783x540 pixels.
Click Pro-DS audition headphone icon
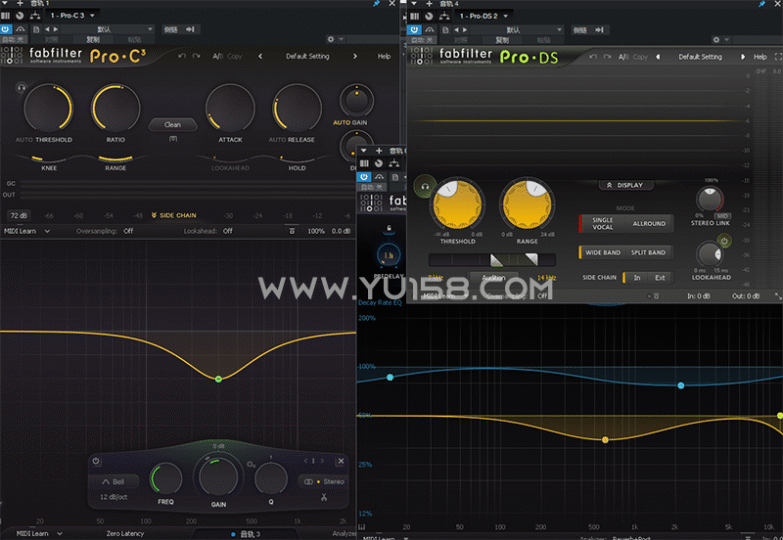[x=425, y=187]
